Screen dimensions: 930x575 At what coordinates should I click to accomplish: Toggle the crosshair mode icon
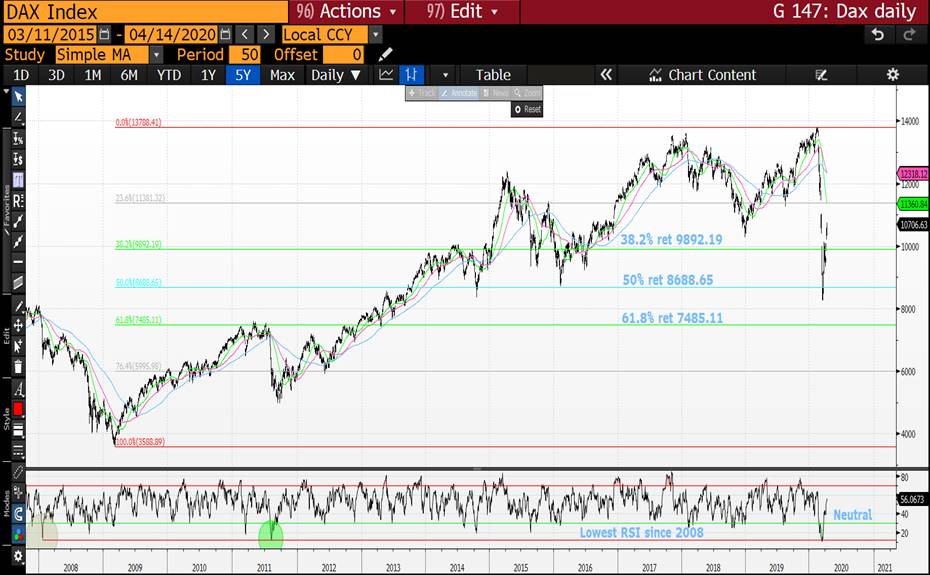point(18,493)
